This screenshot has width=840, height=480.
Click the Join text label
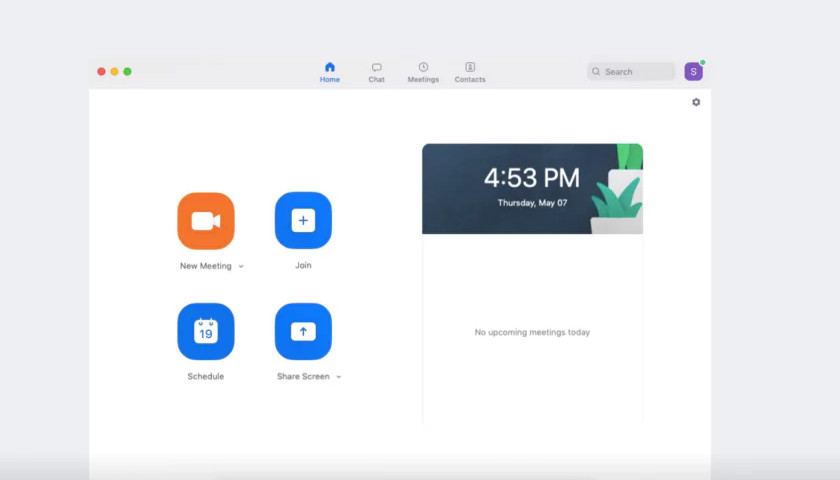(303, 265)
